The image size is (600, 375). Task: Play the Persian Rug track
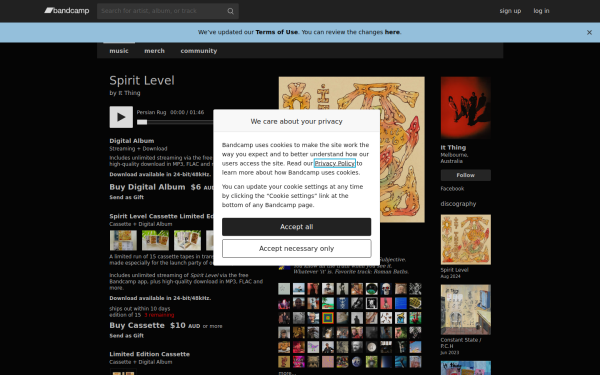121,117
